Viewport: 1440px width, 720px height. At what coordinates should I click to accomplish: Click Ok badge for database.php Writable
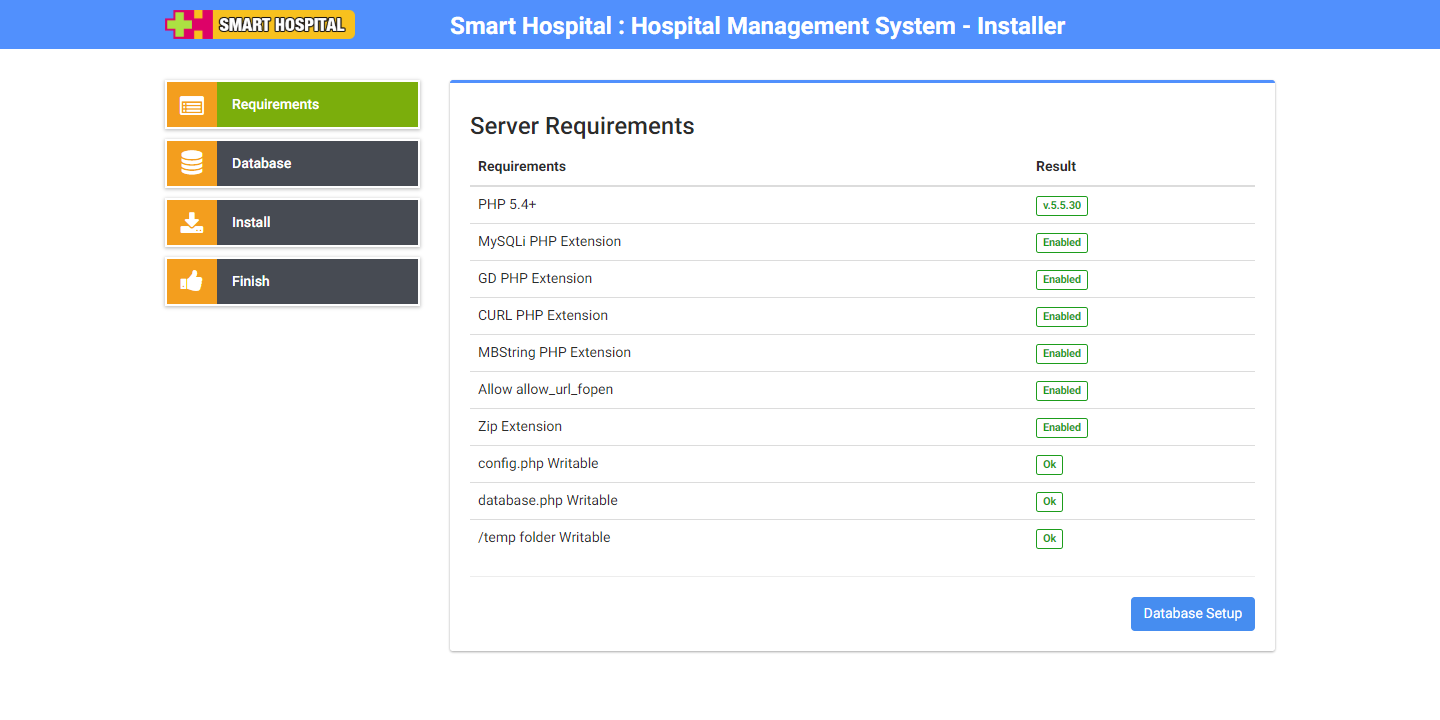(x=1049, y=502)
